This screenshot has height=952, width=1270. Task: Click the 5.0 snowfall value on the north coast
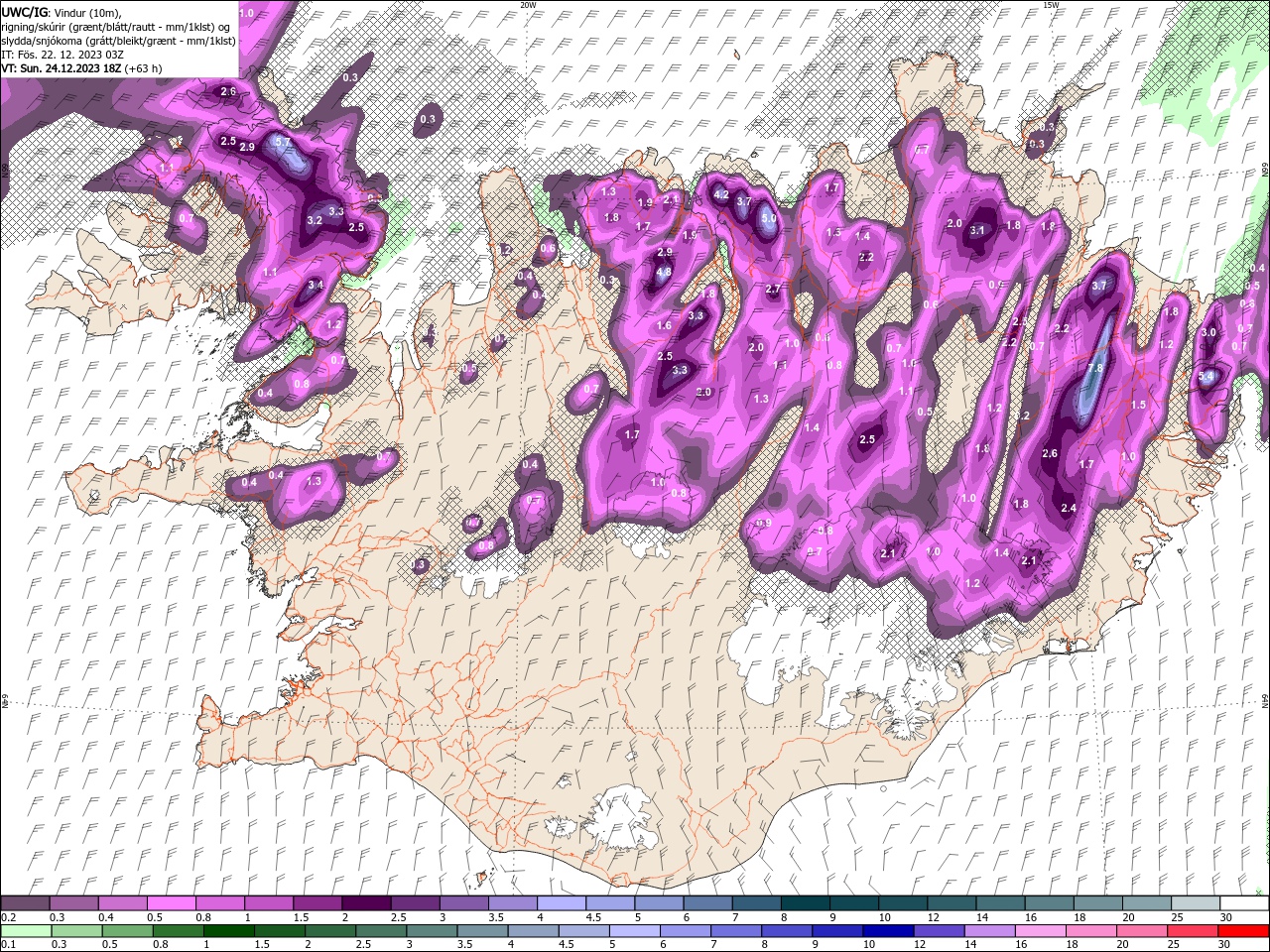(x=769, y=218)
